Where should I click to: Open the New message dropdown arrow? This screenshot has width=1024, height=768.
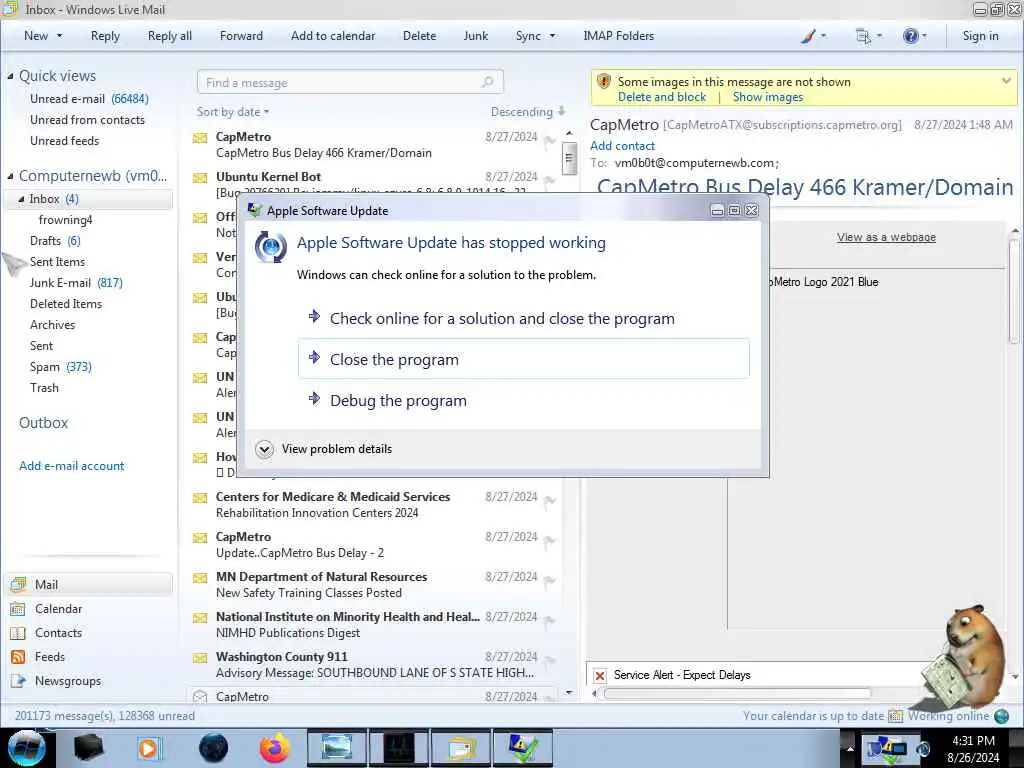60,36
